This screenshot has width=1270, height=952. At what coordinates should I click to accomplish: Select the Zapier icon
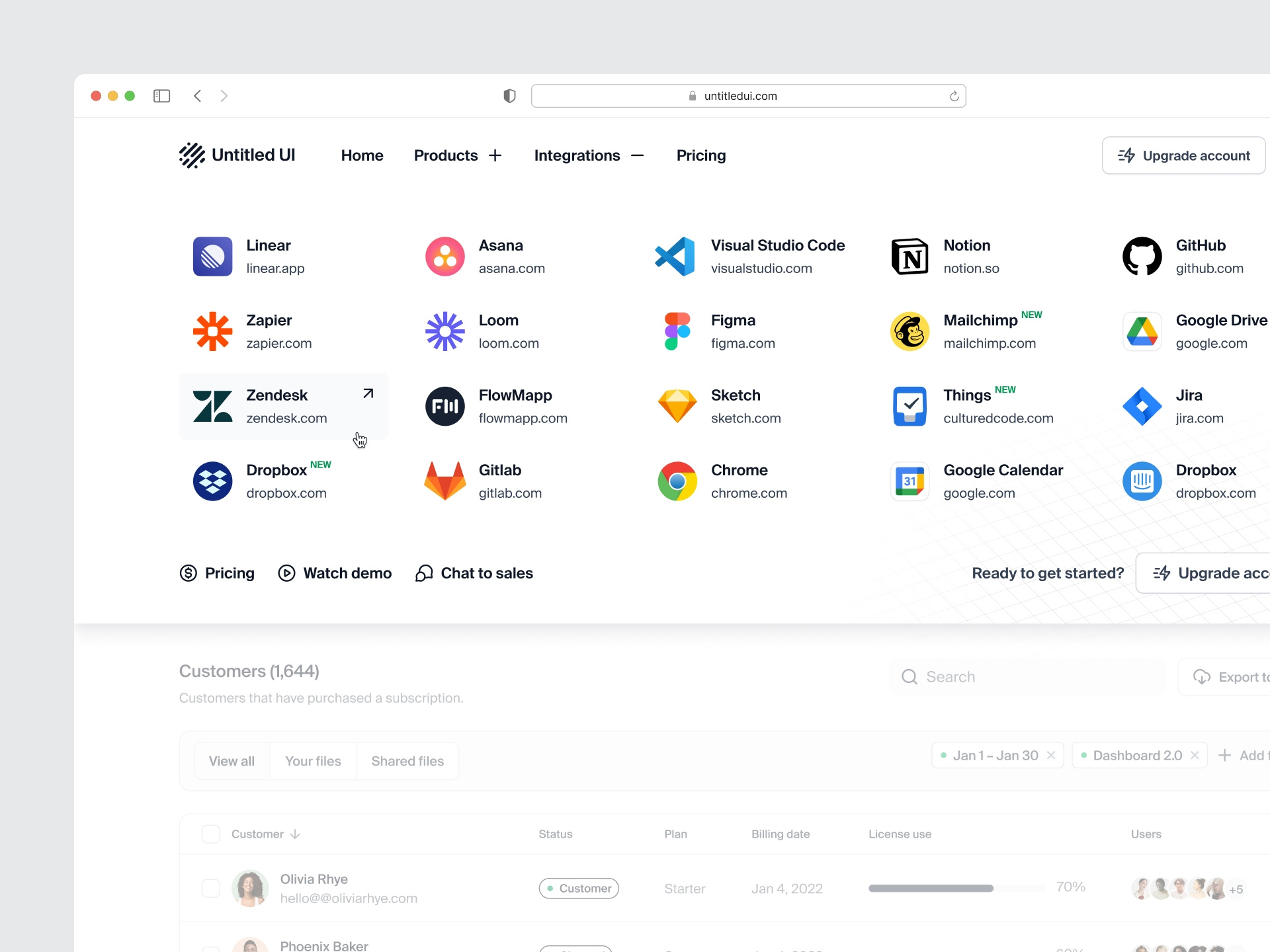coord(212,331)
